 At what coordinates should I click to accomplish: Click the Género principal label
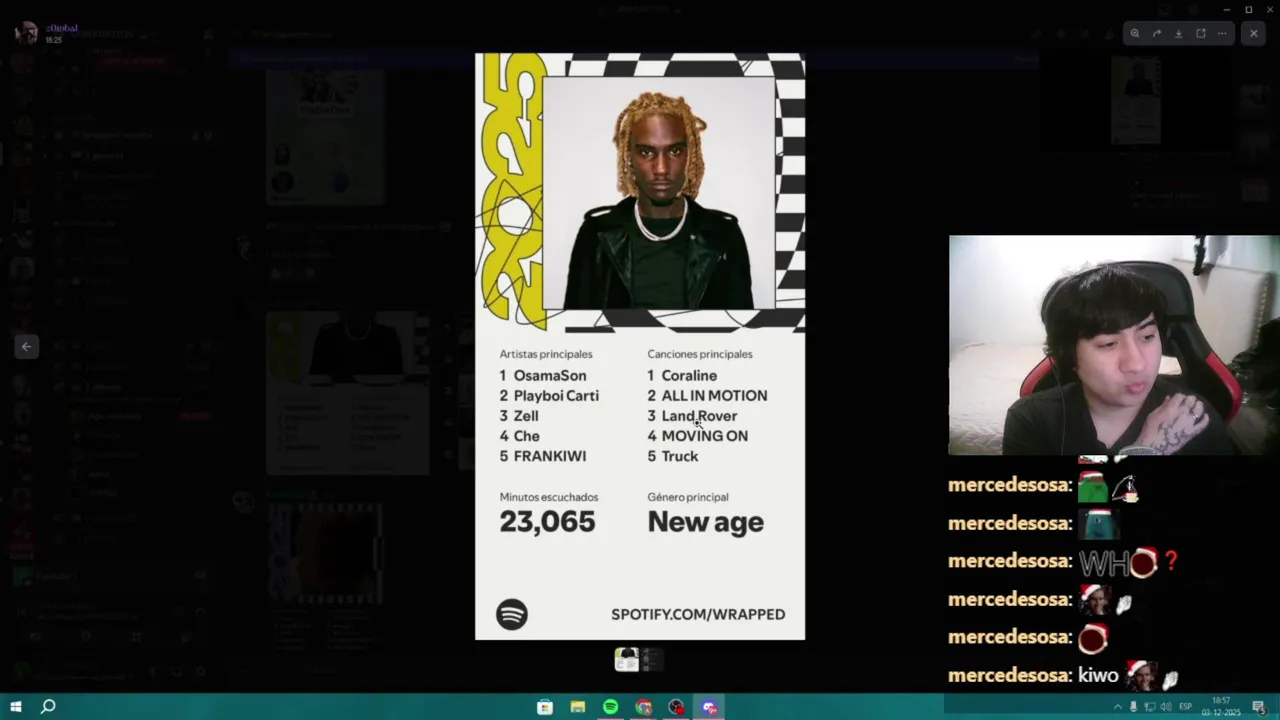688,497
